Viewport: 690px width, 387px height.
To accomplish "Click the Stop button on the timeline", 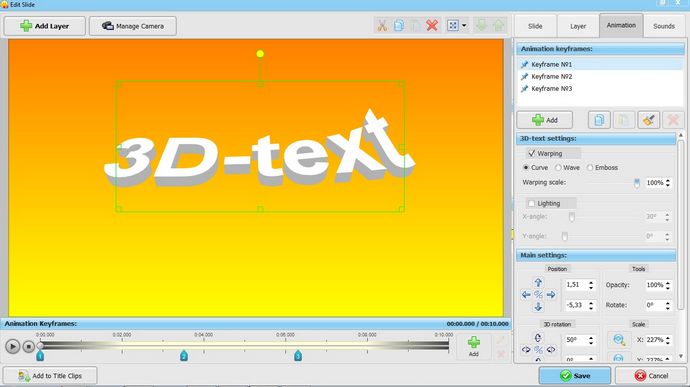I will pyautogui.click(x=29, y=346).
